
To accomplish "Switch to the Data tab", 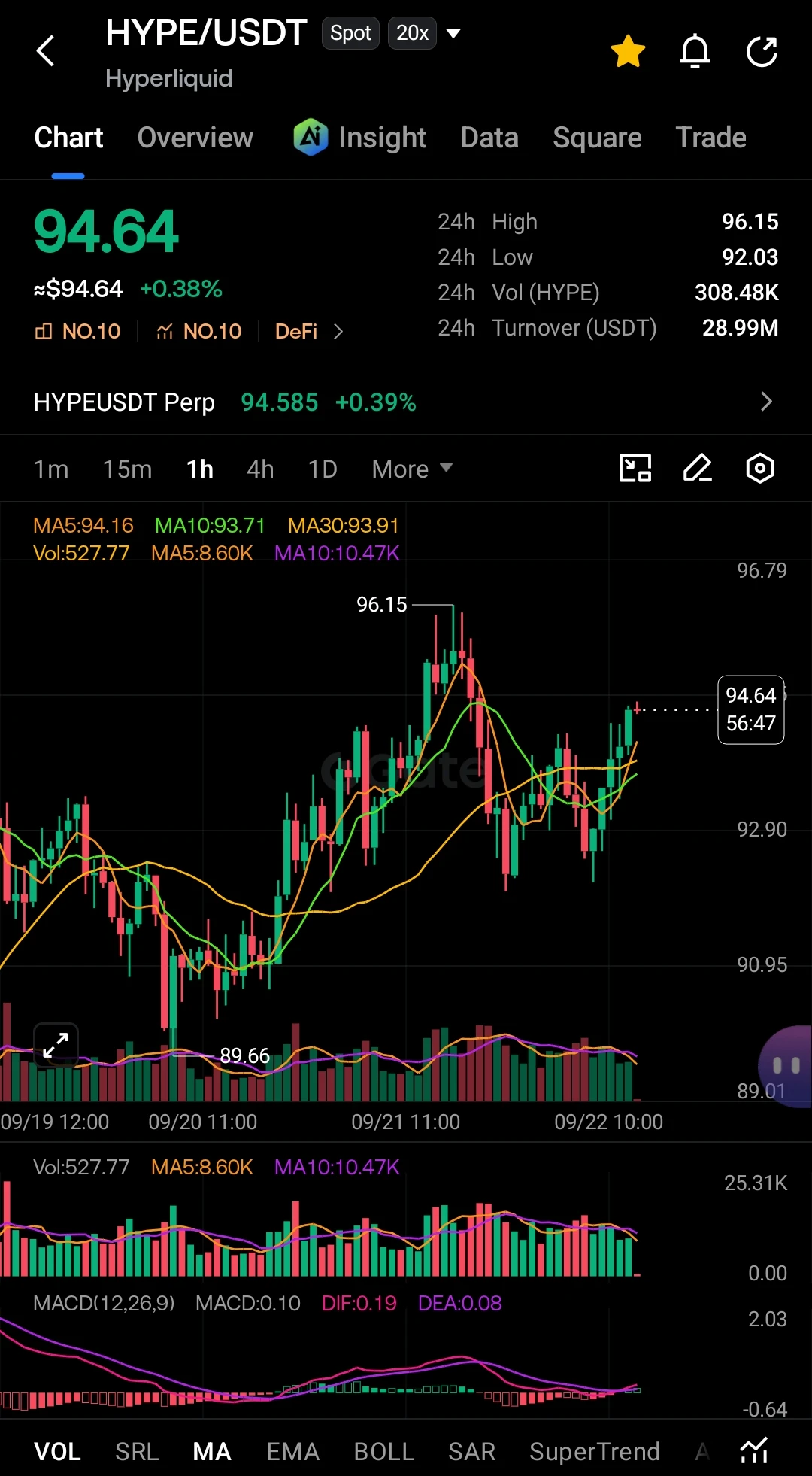I will coord(489,138).
